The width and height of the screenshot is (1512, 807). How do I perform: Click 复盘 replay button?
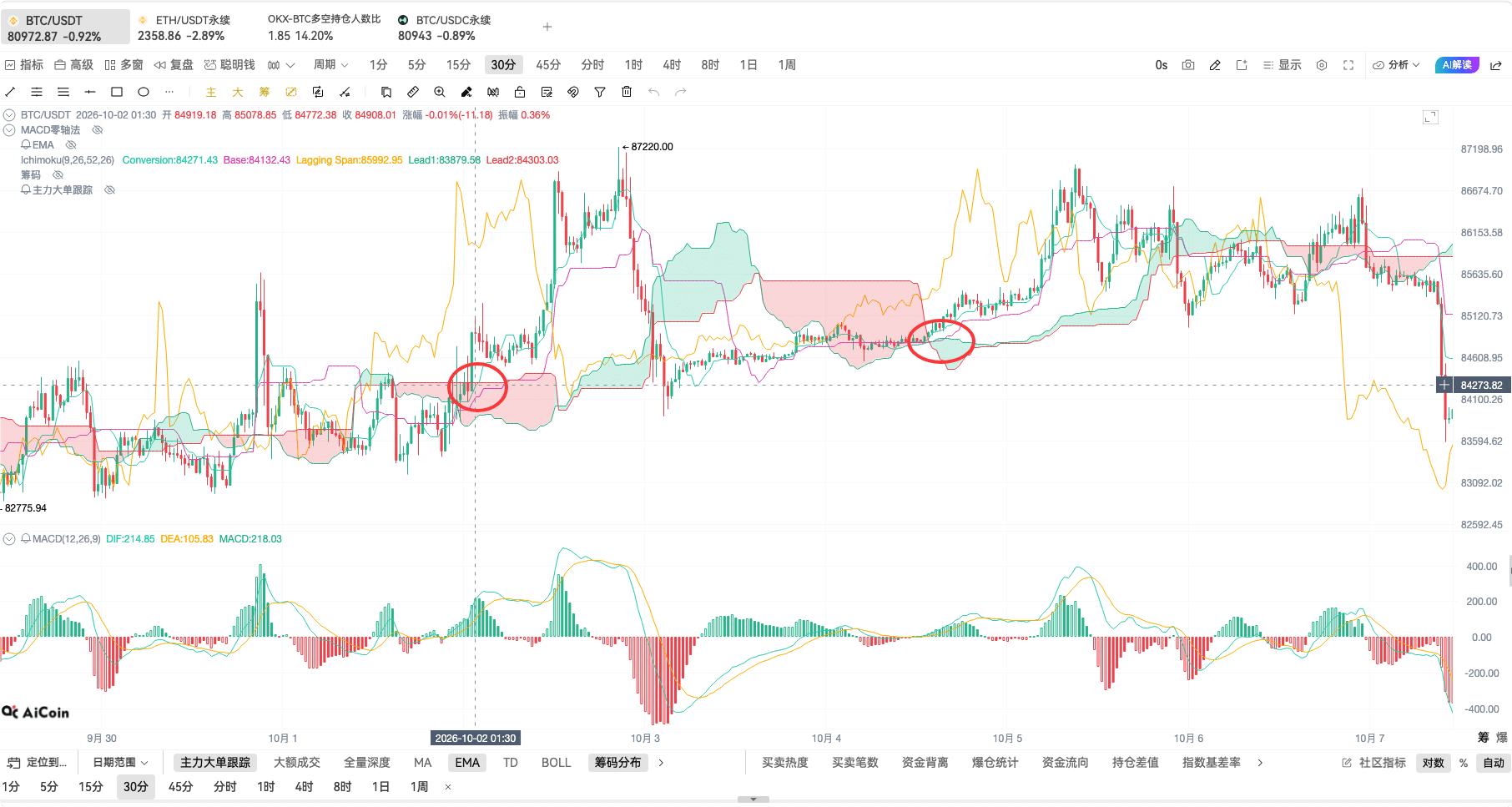coord(174,65)
